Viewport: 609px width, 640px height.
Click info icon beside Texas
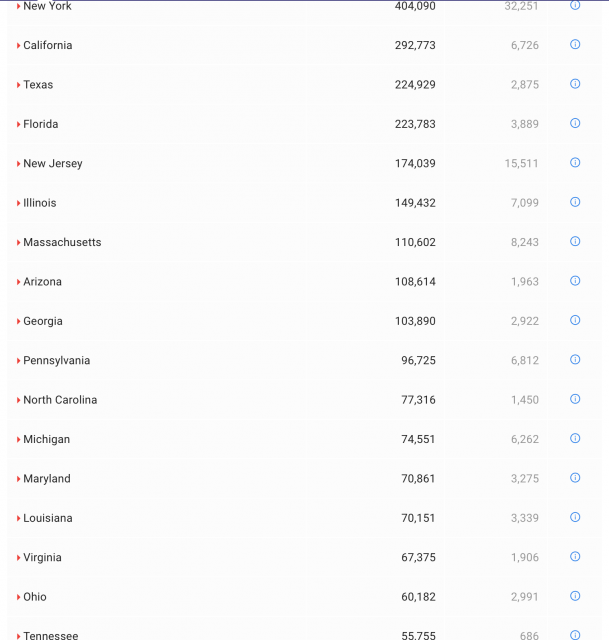(575, 84)
